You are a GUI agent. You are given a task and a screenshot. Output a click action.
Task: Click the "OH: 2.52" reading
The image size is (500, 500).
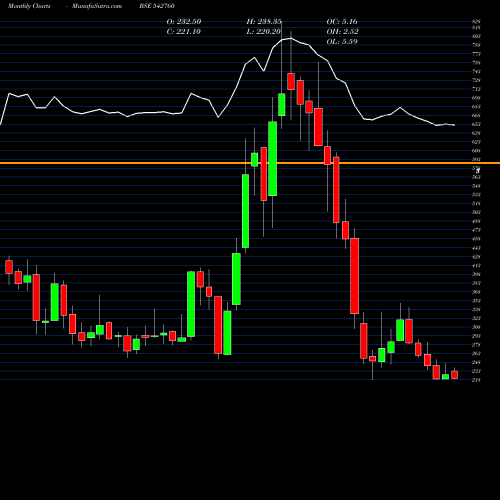(x=342, y=32)
